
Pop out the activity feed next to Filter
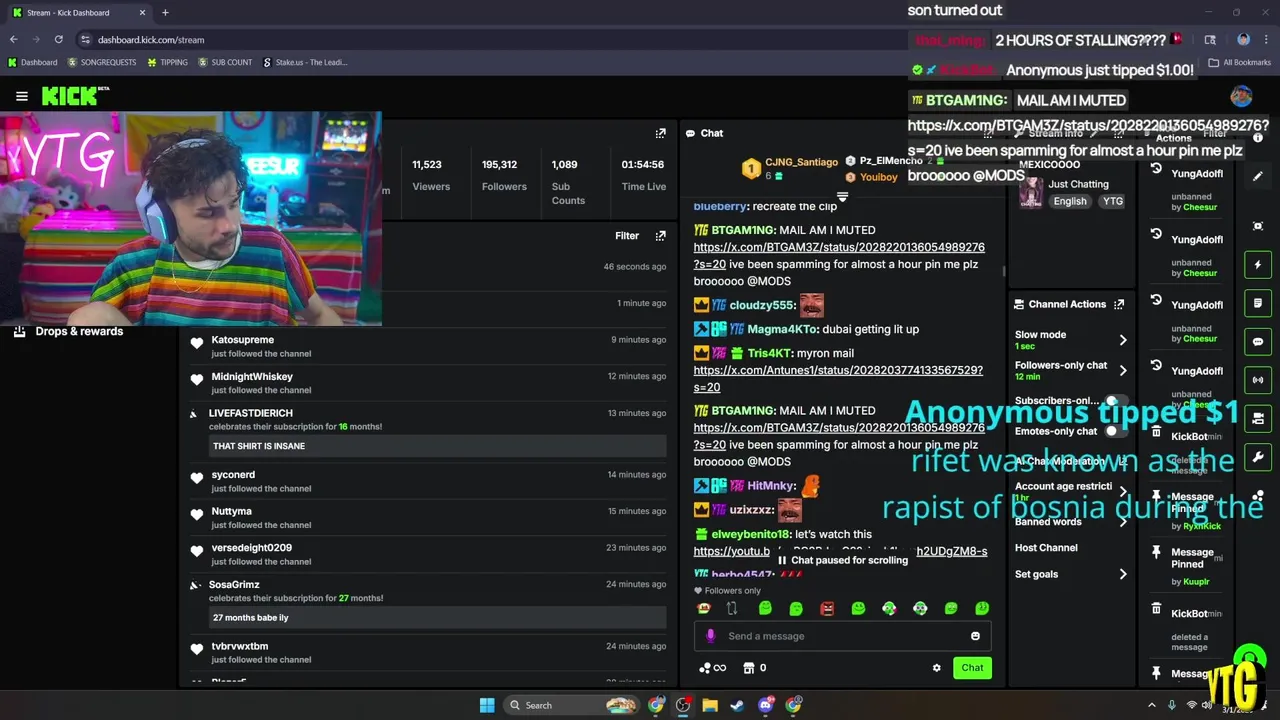coord(660,236)
